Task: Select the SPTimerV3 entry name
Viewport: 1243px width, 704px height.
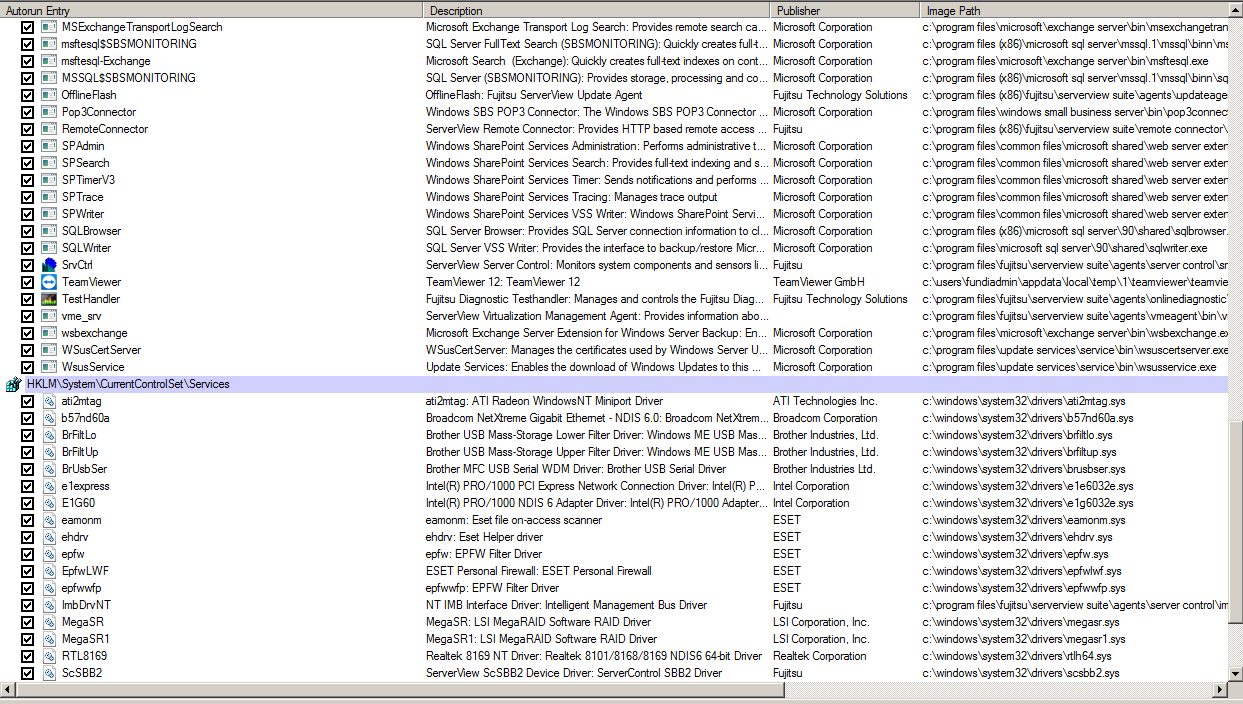Action: 88,180
